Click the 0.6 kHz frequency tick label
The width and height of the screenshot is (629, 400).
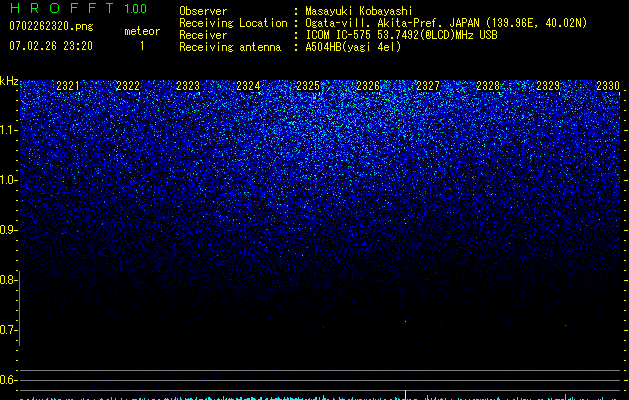[x=8, y=380]
